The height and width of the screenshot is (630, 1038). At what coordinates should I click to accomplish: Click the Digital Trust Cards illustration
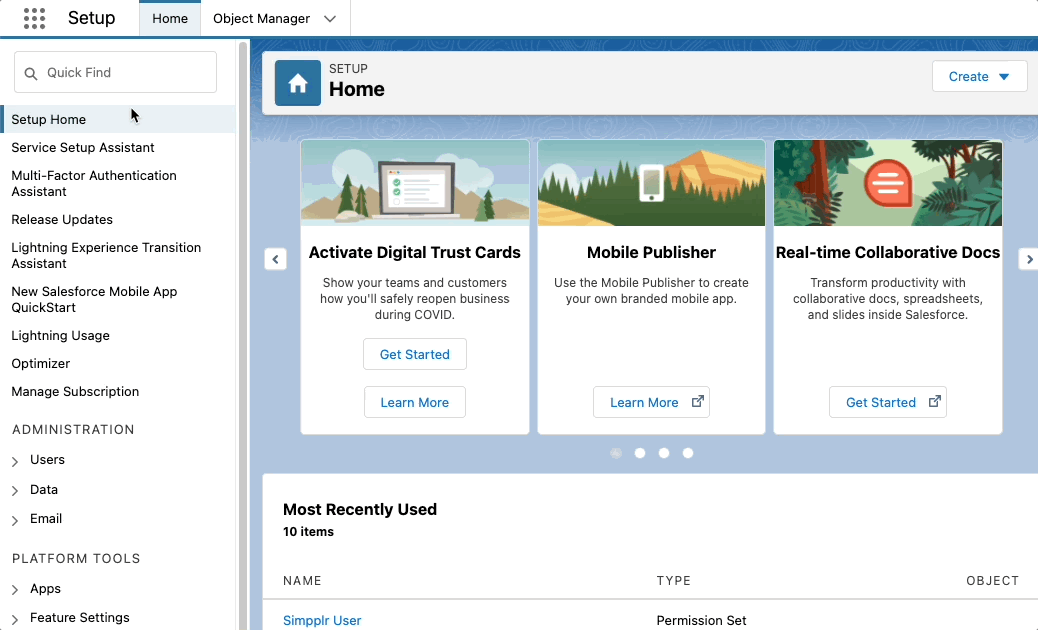[x=415, y=183]
